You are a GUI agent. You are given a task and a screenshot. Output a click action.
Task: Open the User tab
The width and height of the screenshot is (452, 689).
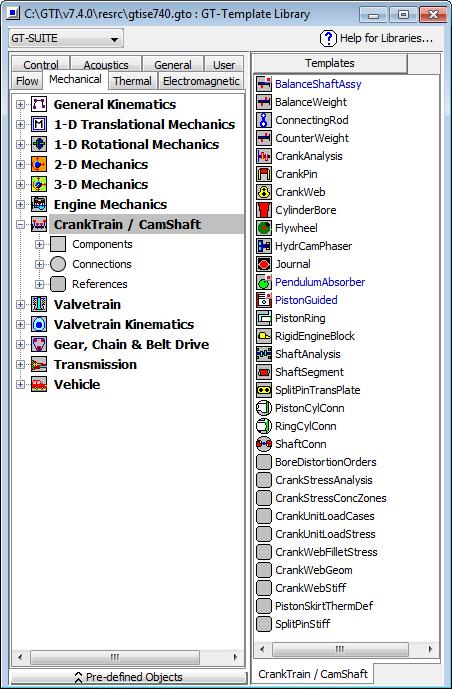click(224, 64)
